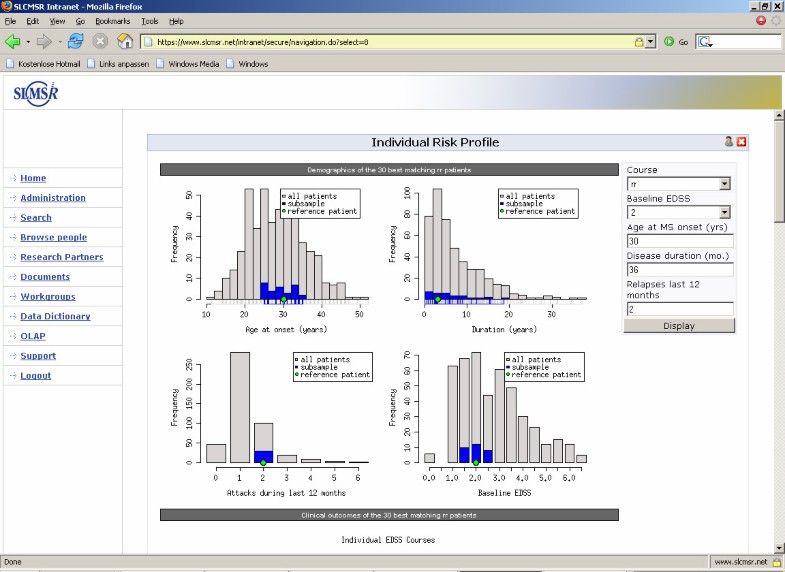Open the View menu
Screen dimensions: 785x572
[x=57, y=21]
